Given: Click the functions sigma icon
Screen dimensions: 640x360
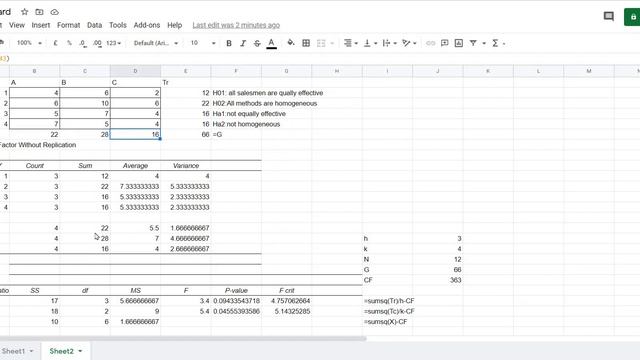Looking at the screenshot, I should click(x=495, y=43).
